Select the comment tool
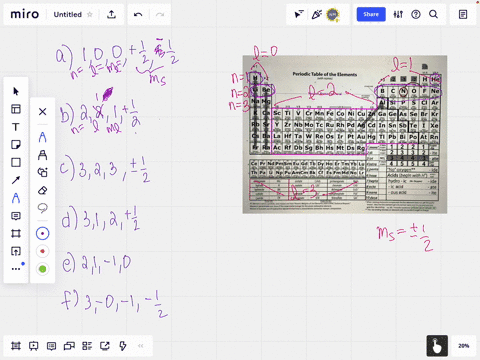The width and height of the screenshot is (480, 360). (16, 216)
